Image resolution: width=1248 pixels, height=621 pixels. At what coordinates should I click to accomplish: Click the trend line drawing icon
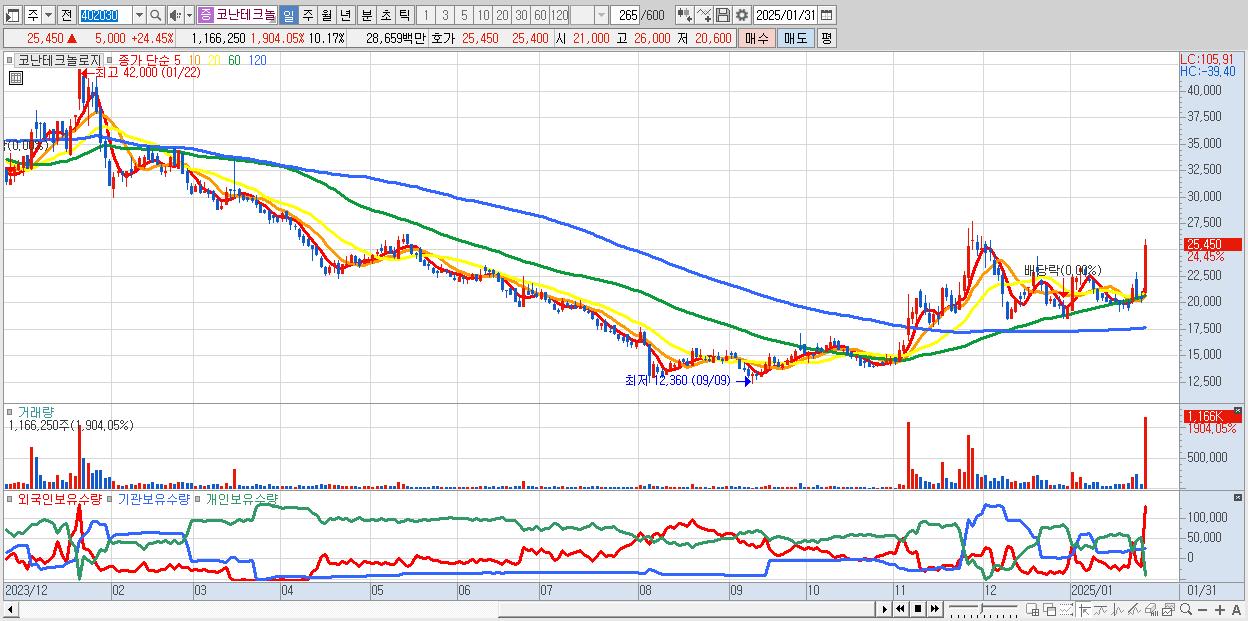tap(1134, 610)
